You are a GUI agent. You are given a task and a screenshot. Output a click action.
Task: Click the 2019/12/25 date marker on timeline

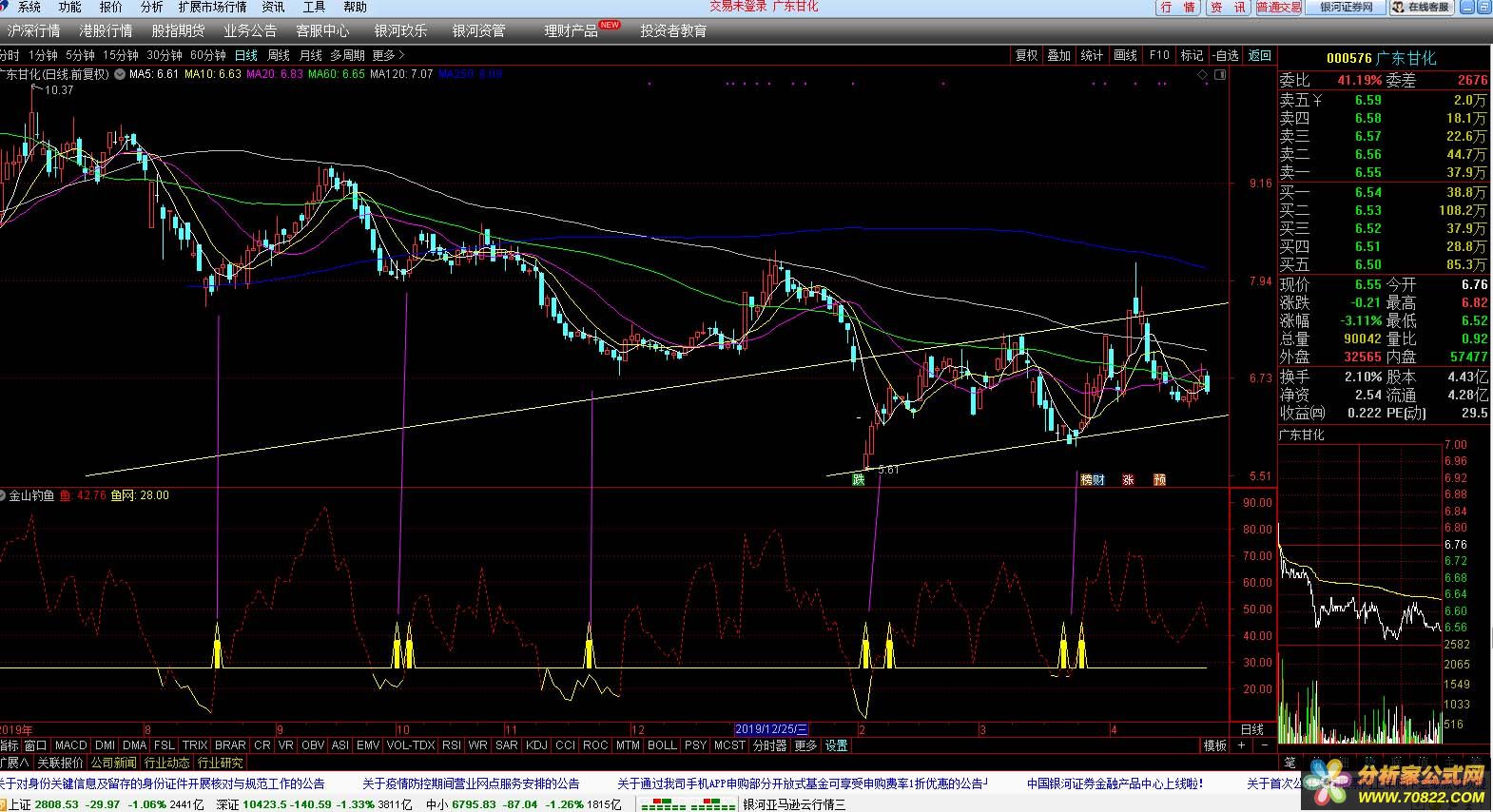pos(772,729)
